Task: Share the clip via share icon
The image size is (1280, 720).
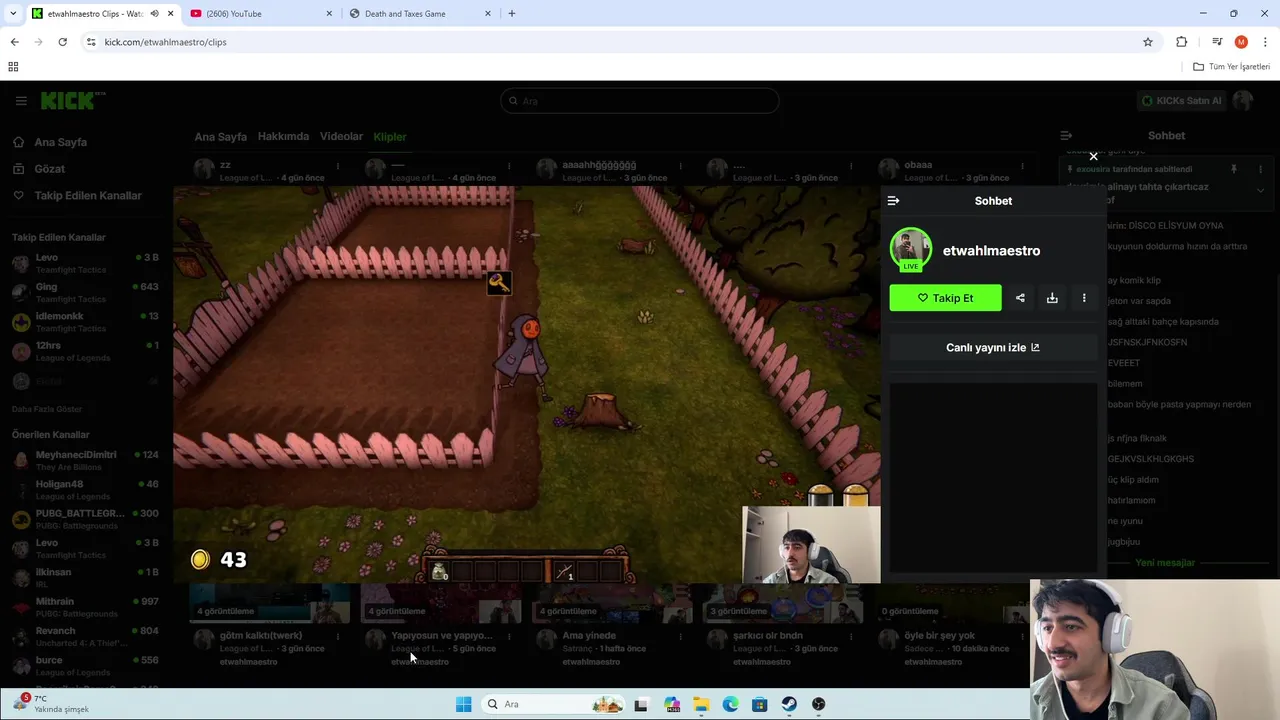Action: (1020, 298)
